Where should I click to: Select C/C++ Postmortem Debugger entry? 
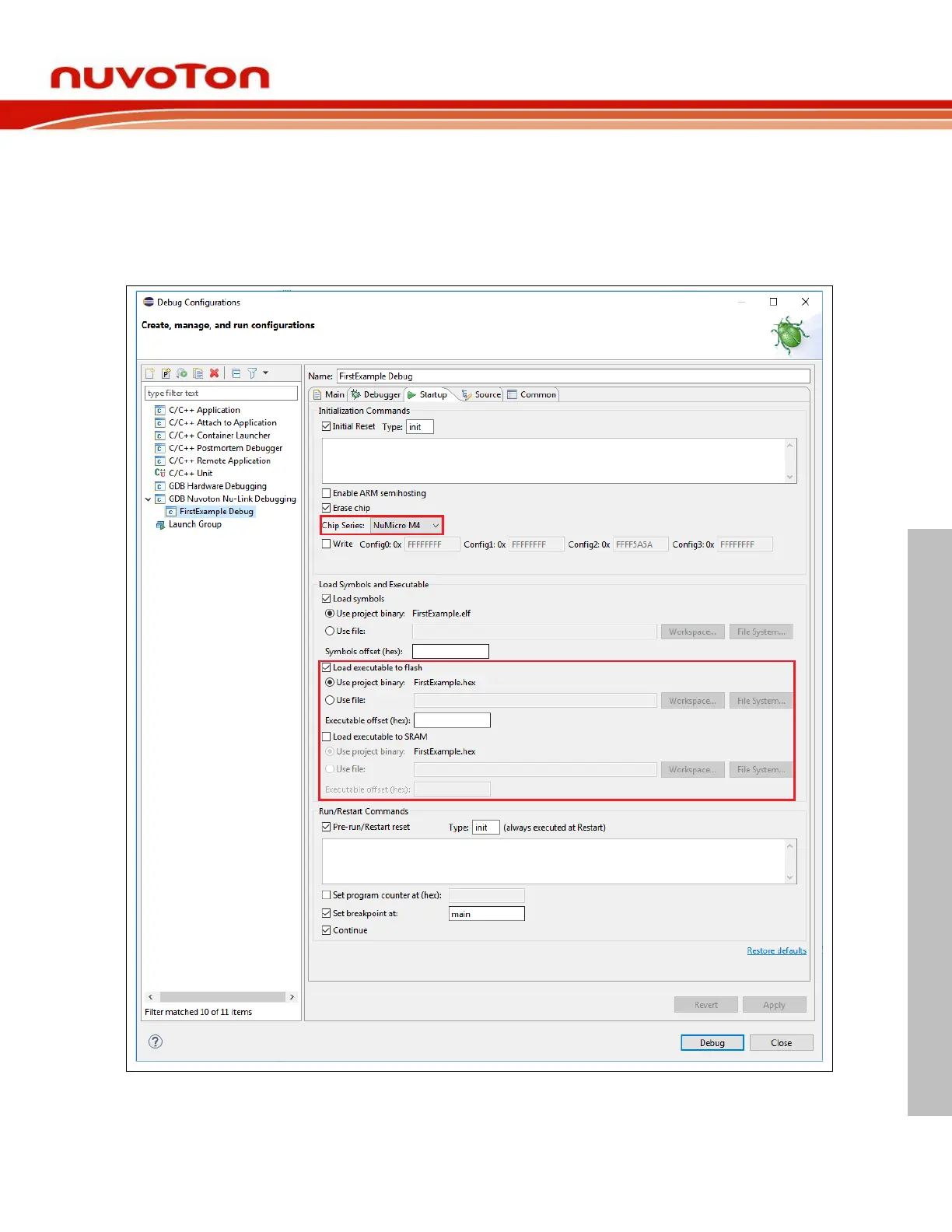point(226,448)
